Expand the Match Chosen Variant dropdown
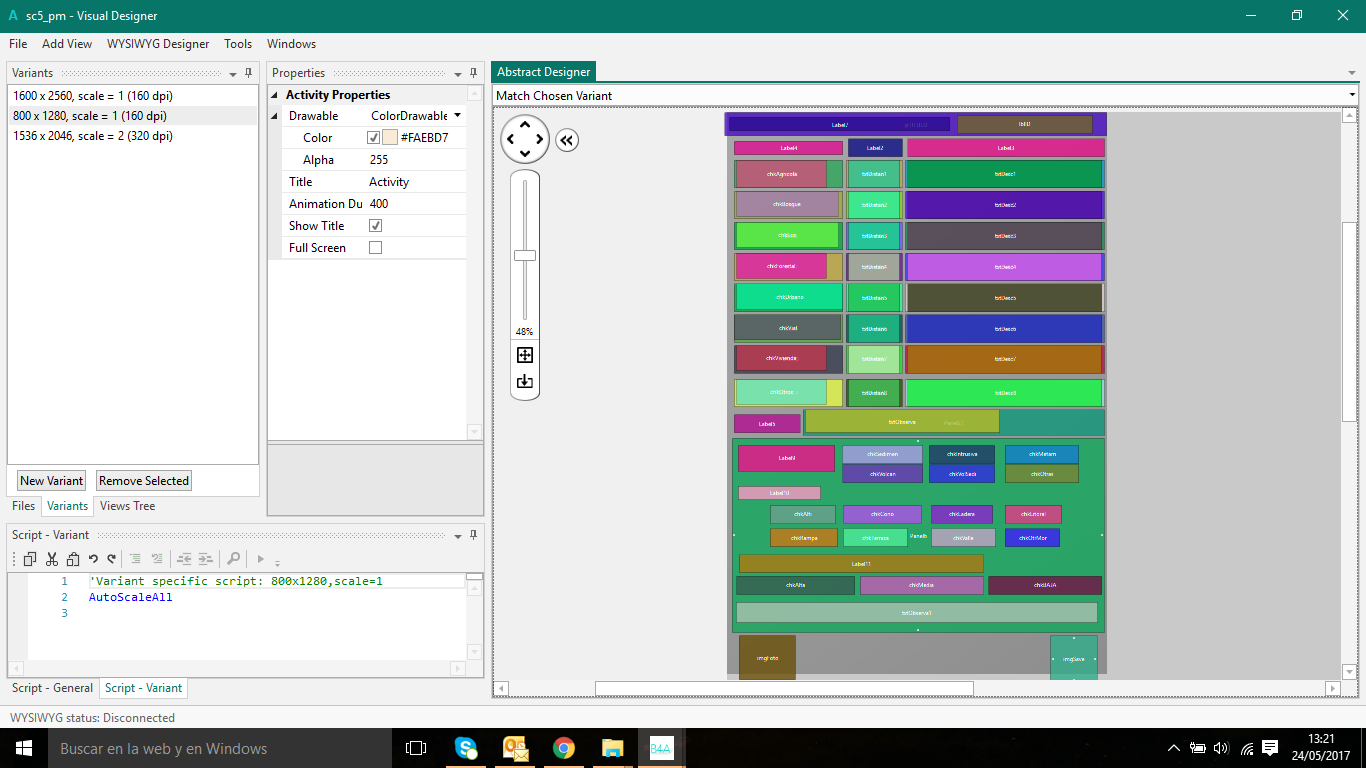The width and height of the screenshot is (1366, 768). 1352,96
